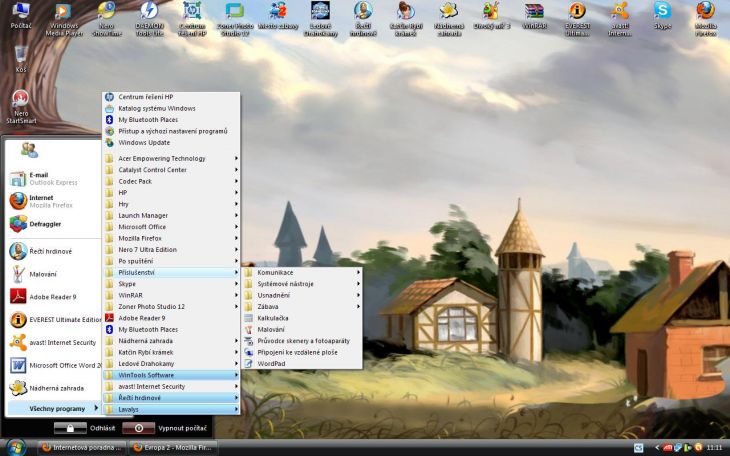This screenshot has height=456, width=730.
Task: Open DAEMON Tools Lite desktop shortcut
Action: pos(149,20)
